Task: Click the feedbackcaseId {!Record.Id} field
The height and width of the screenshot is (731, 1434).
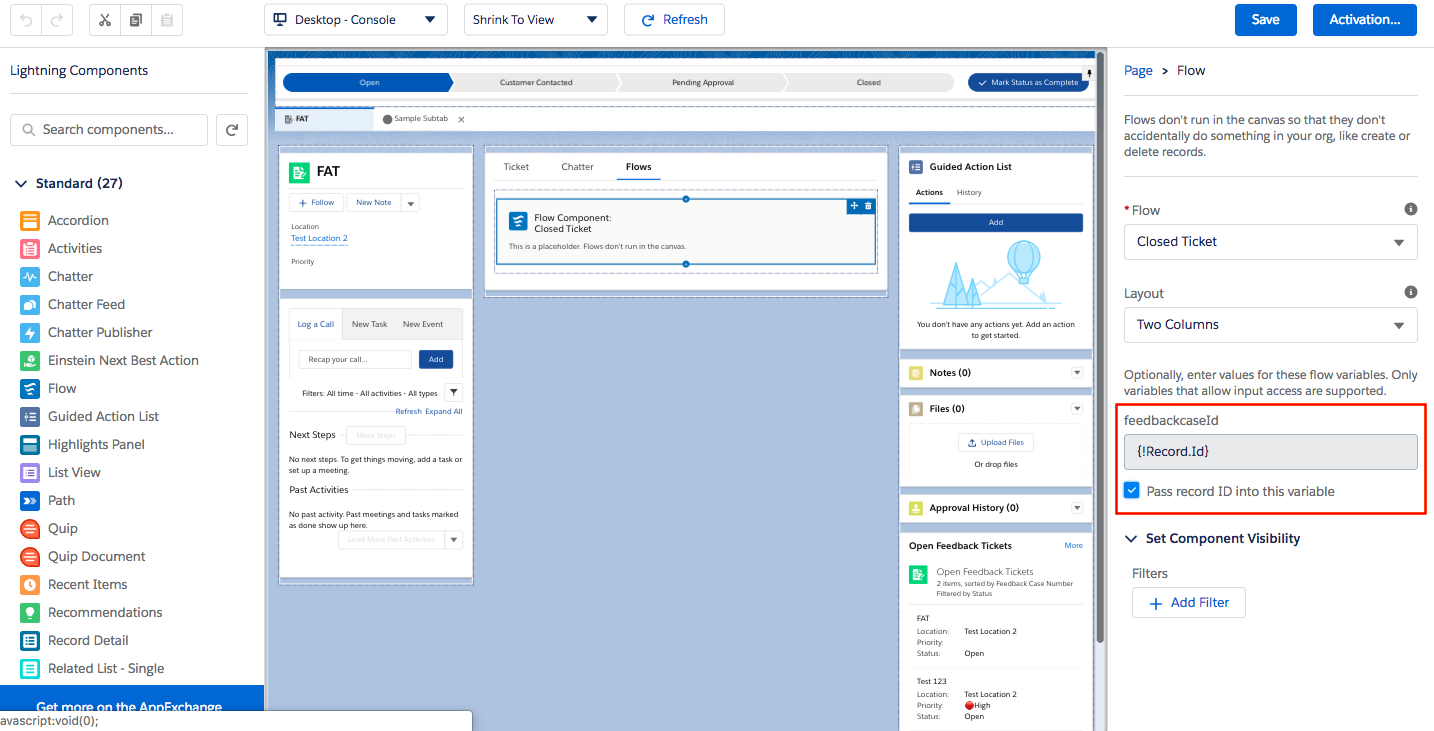Action: point(1271,452)
